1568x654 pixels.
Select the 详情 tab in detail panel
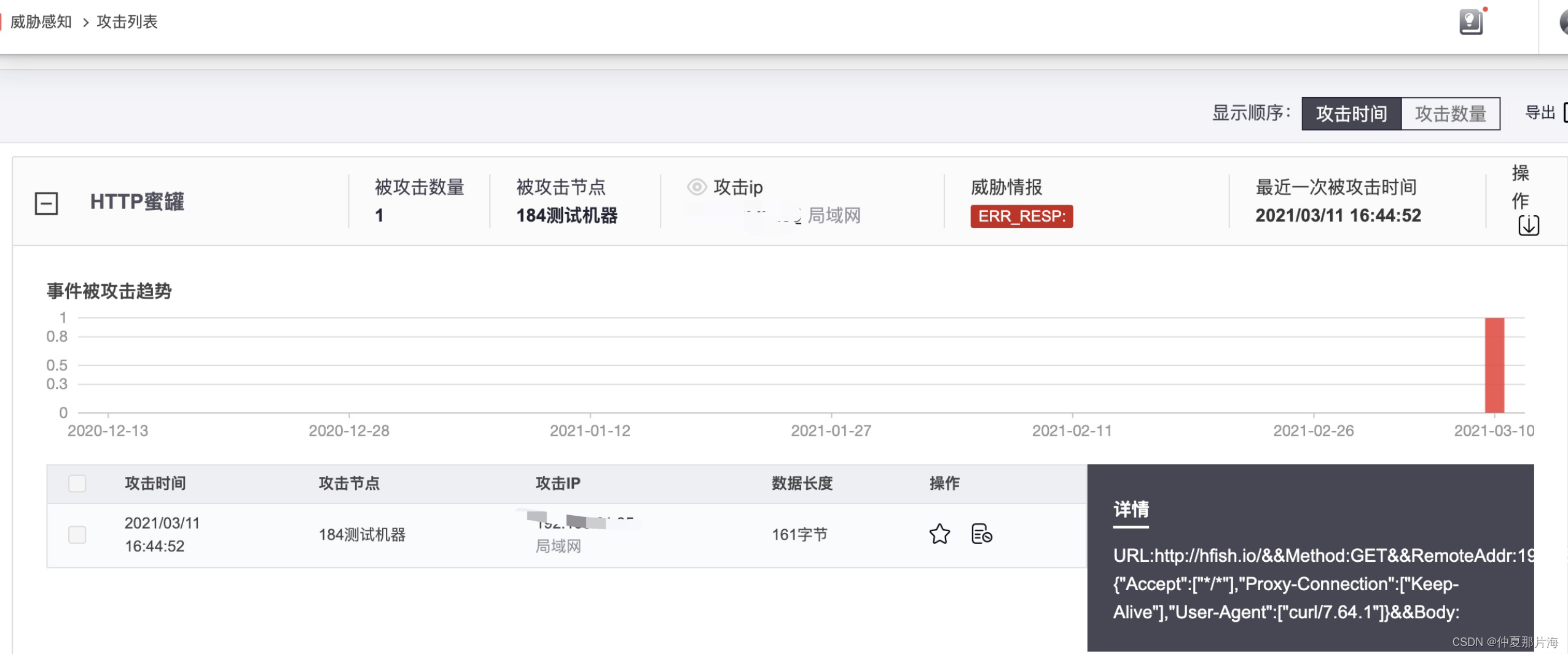[x=1131, y=510]
